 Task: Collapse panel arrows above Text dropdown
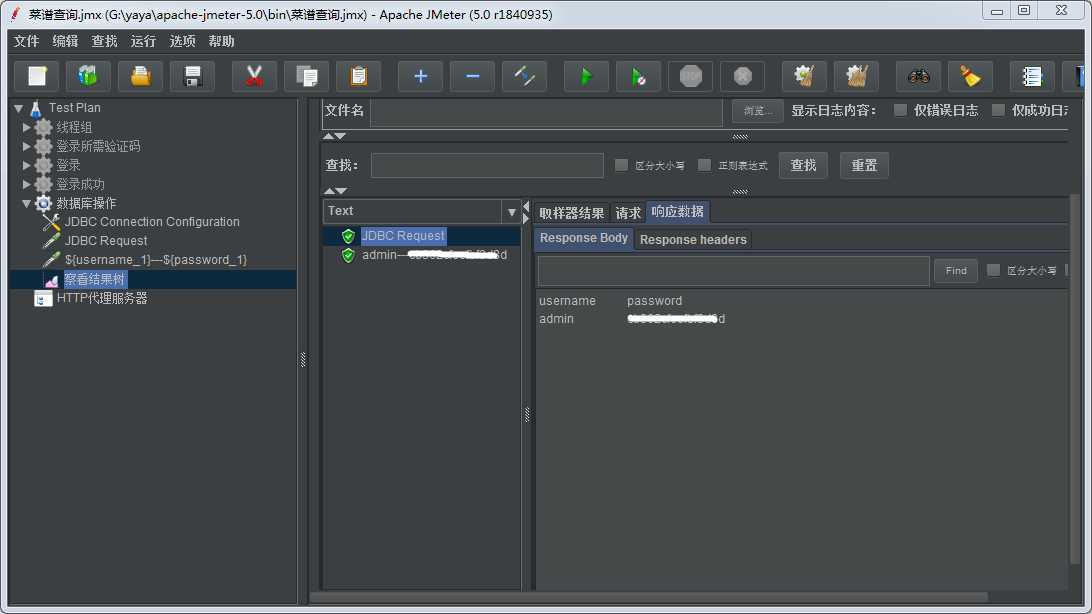(335, 190)
